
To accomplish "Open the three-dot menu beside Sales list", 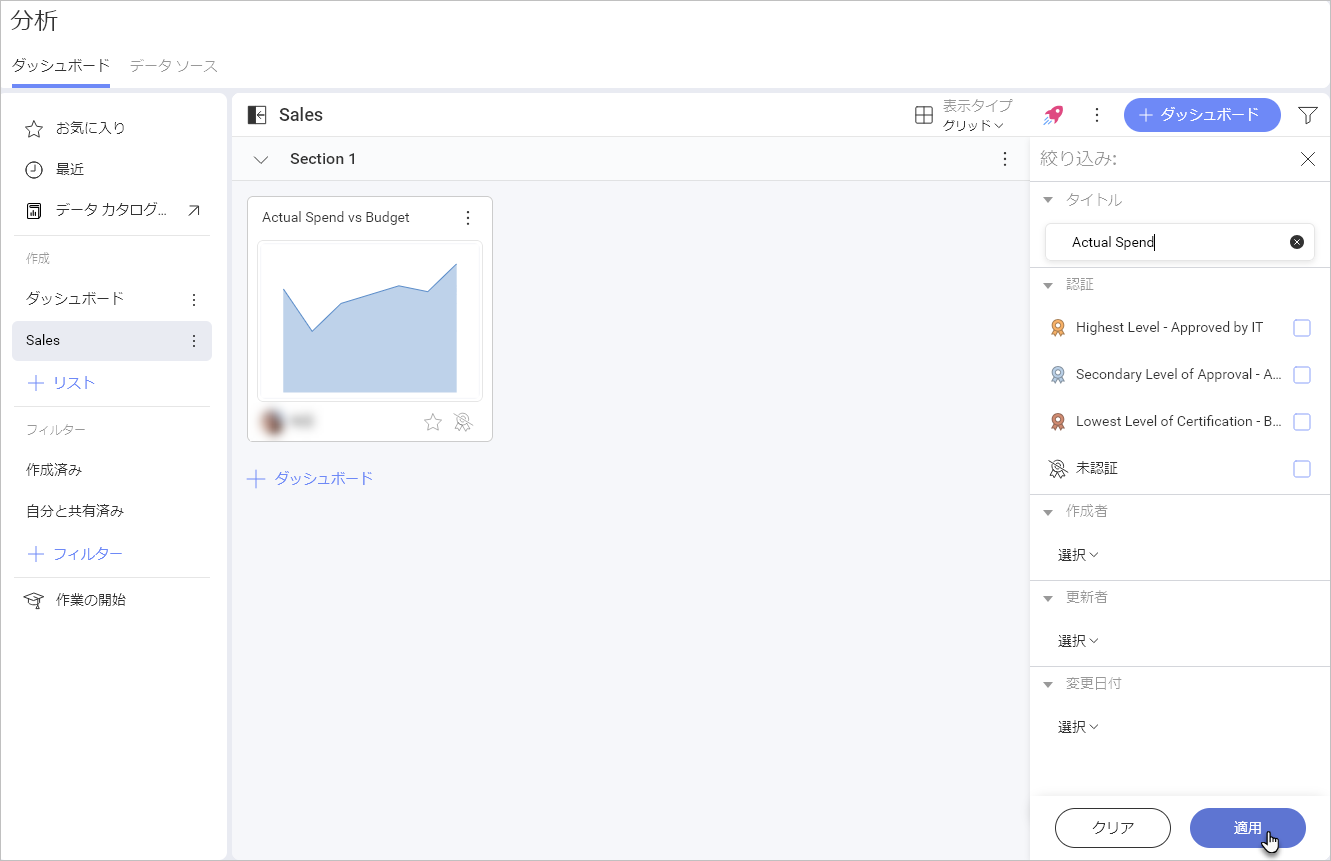I will 194,341.
